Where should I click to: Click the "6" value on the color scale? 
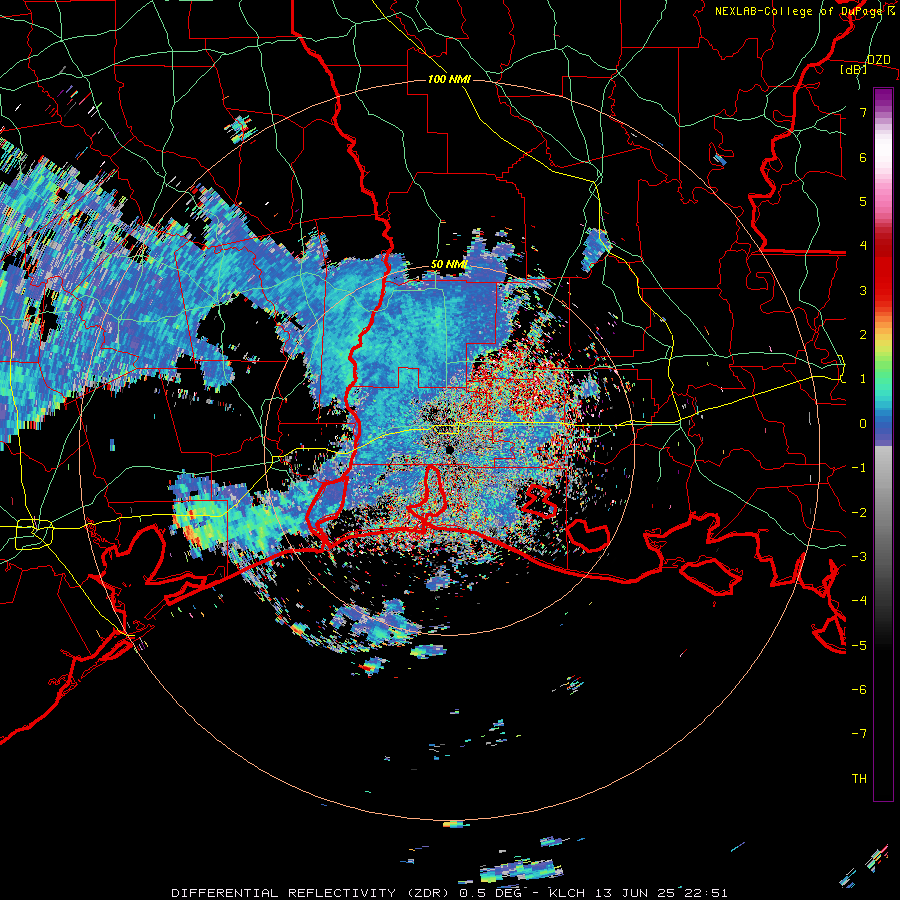point(863,157)
